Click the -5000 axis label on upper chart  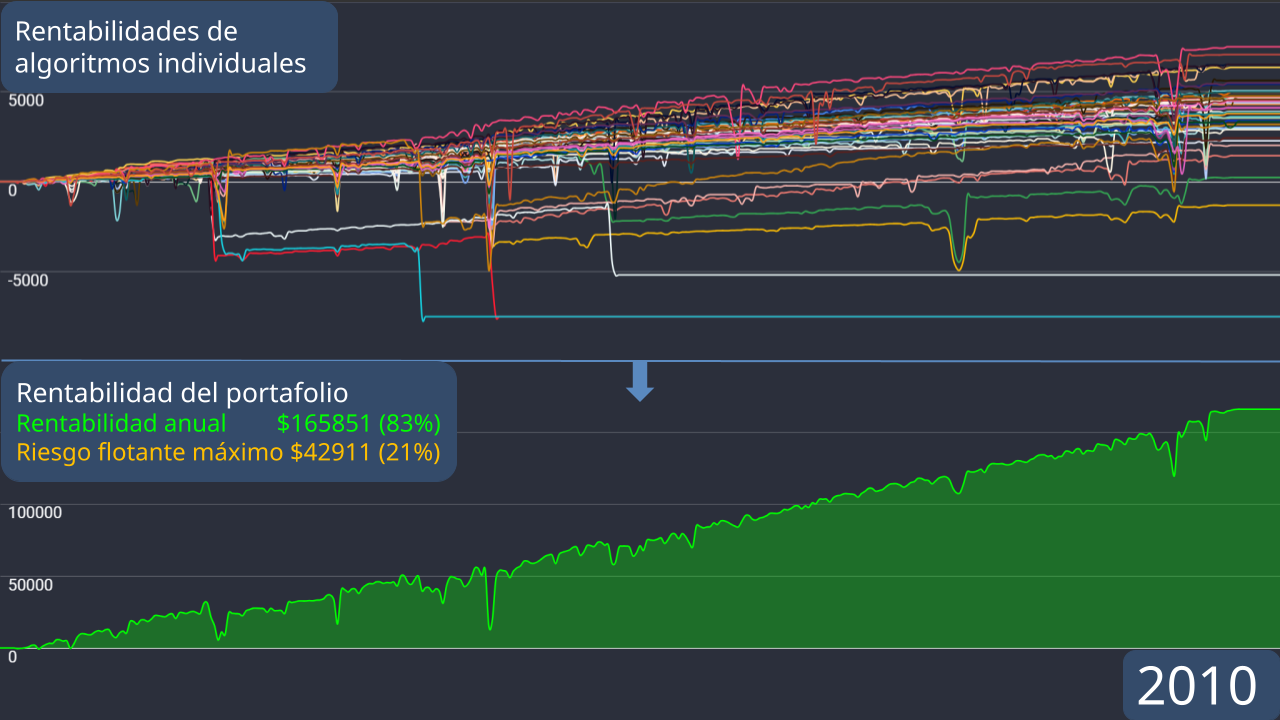[28, 280]
